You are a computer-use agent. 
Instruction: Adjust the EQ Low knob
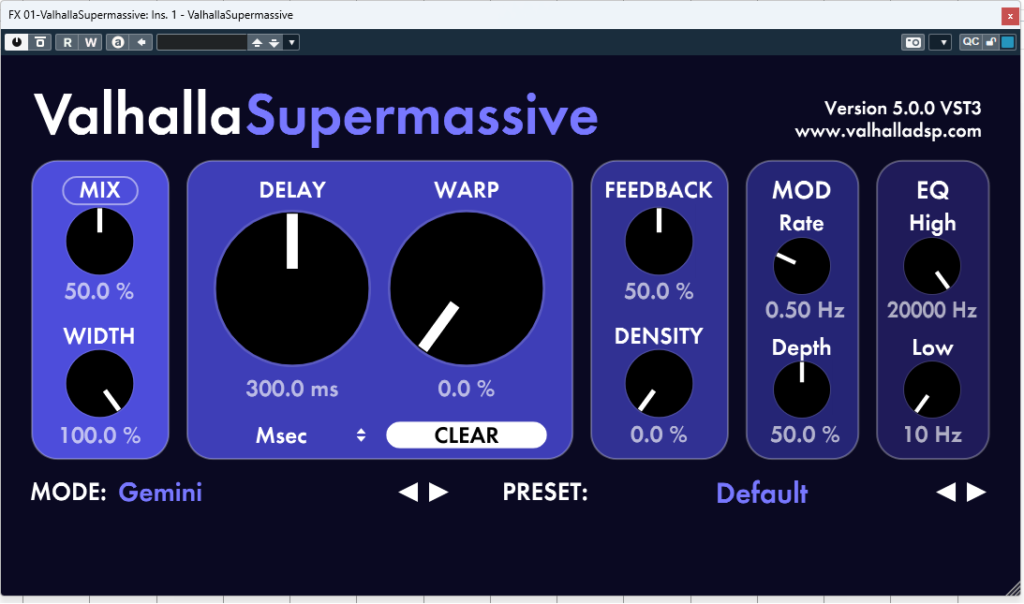click(932, 390)
